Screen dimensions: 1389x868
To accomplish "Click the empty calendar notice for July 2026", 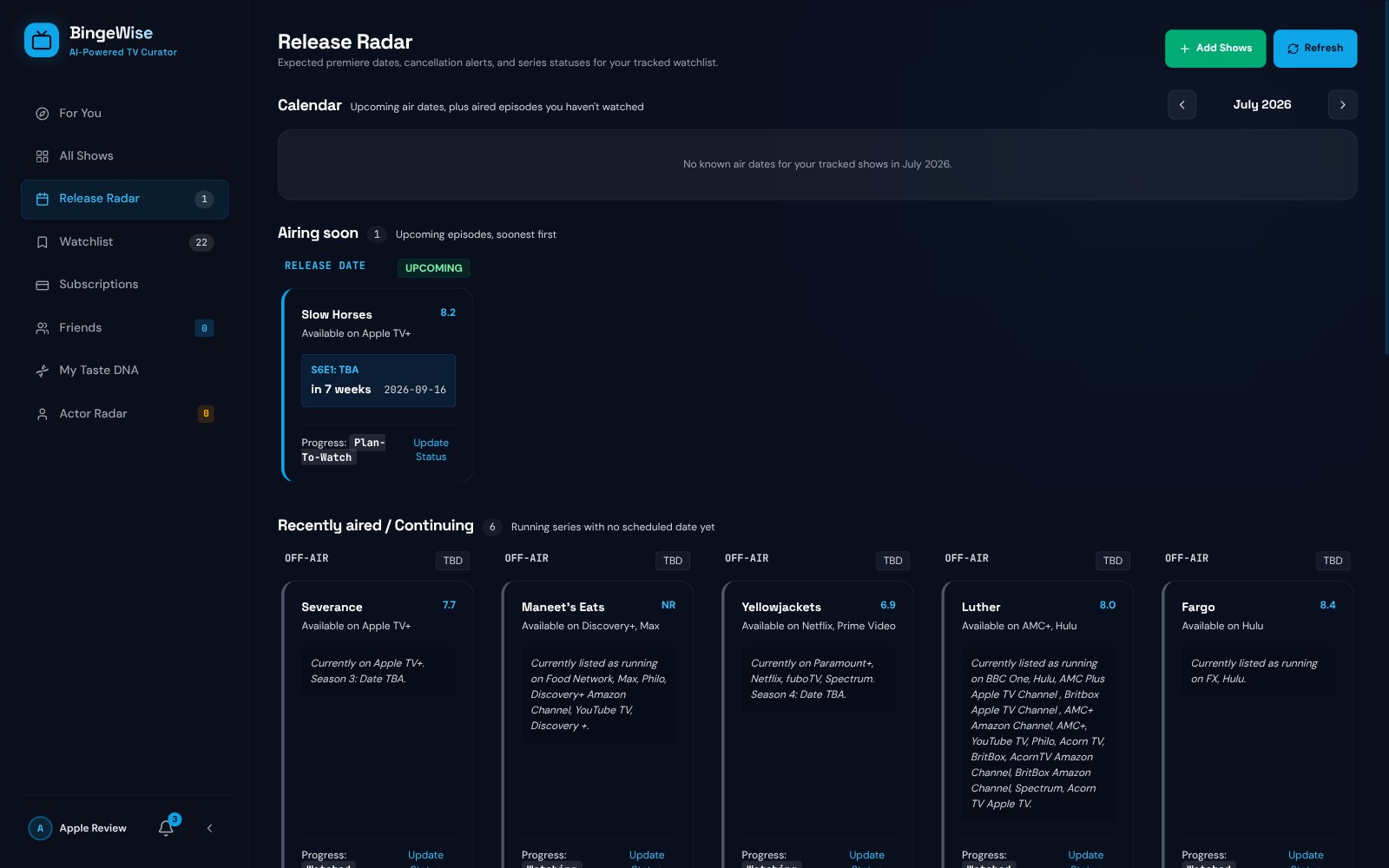I will click(817, 165).
